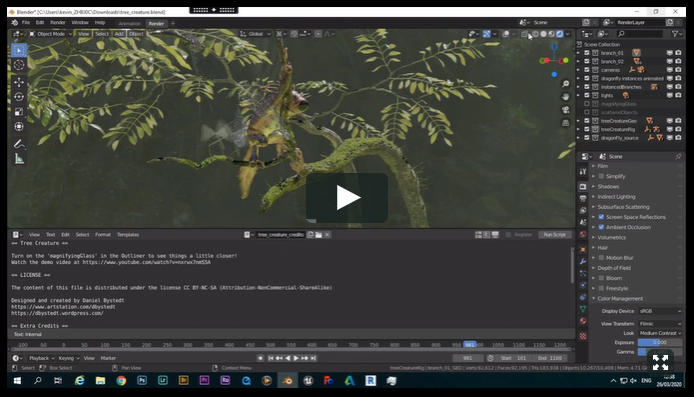This screenshot has width=694, height=397.
Task: Select the Measure tool
Action: [19, 158]
